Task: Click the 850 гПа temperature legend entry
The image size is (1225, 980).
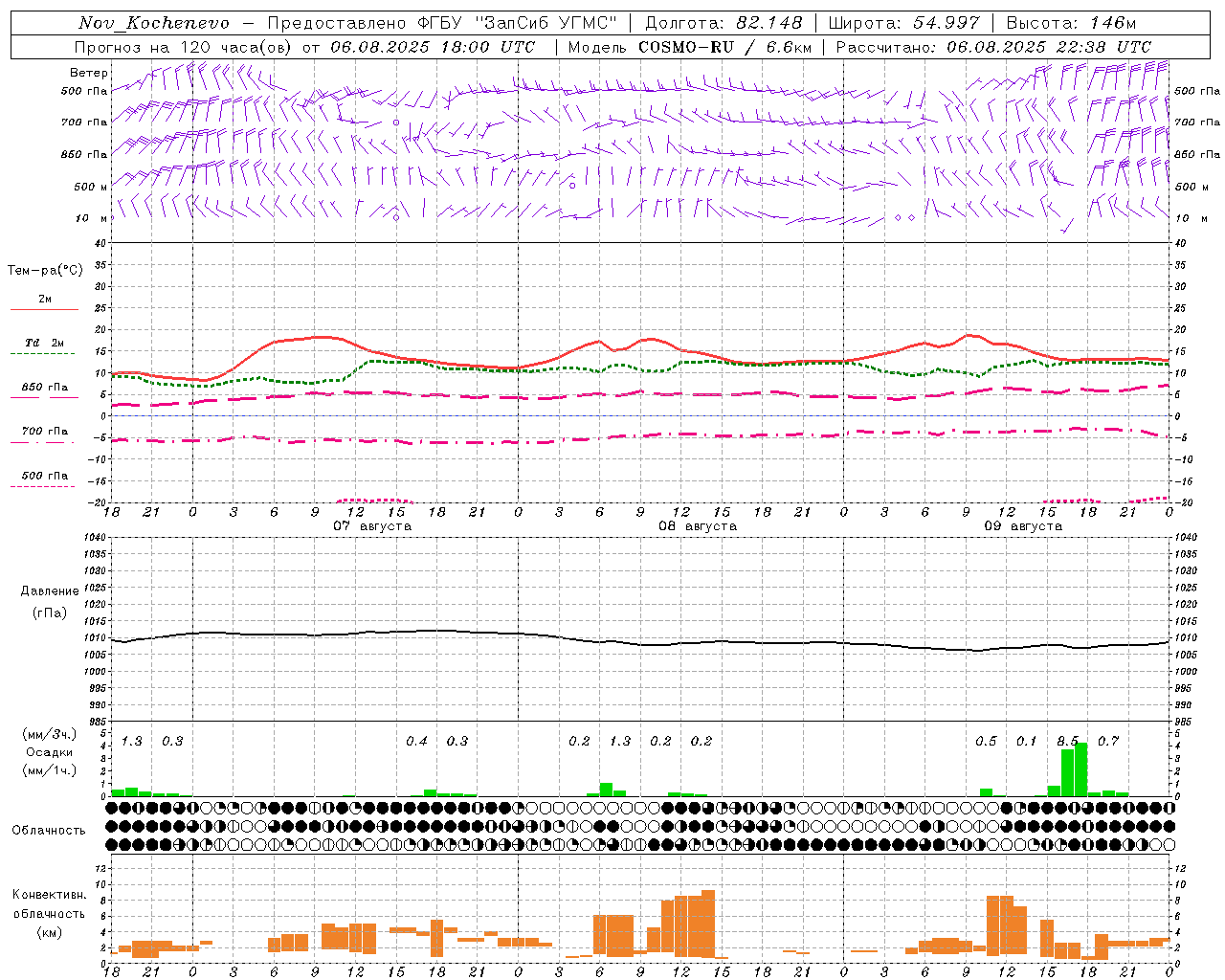Action: (x=44, y=390)
